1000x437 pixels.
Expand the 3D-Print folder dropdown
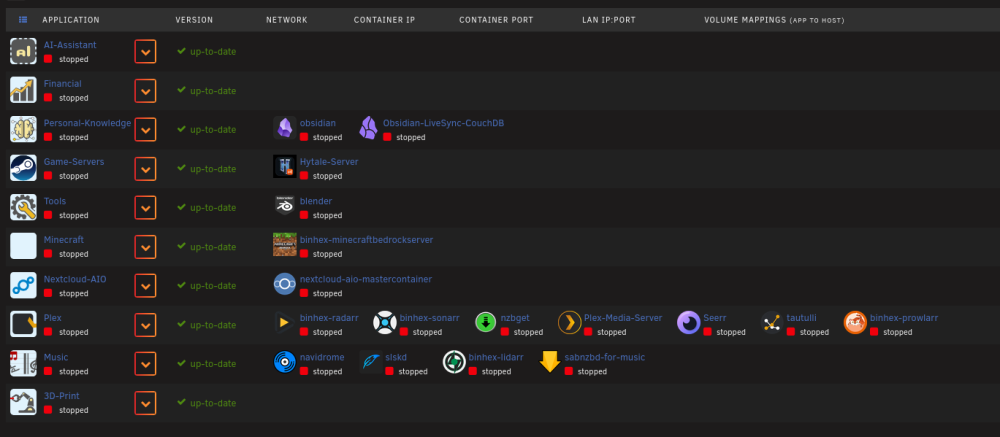(x=145, y=403)
